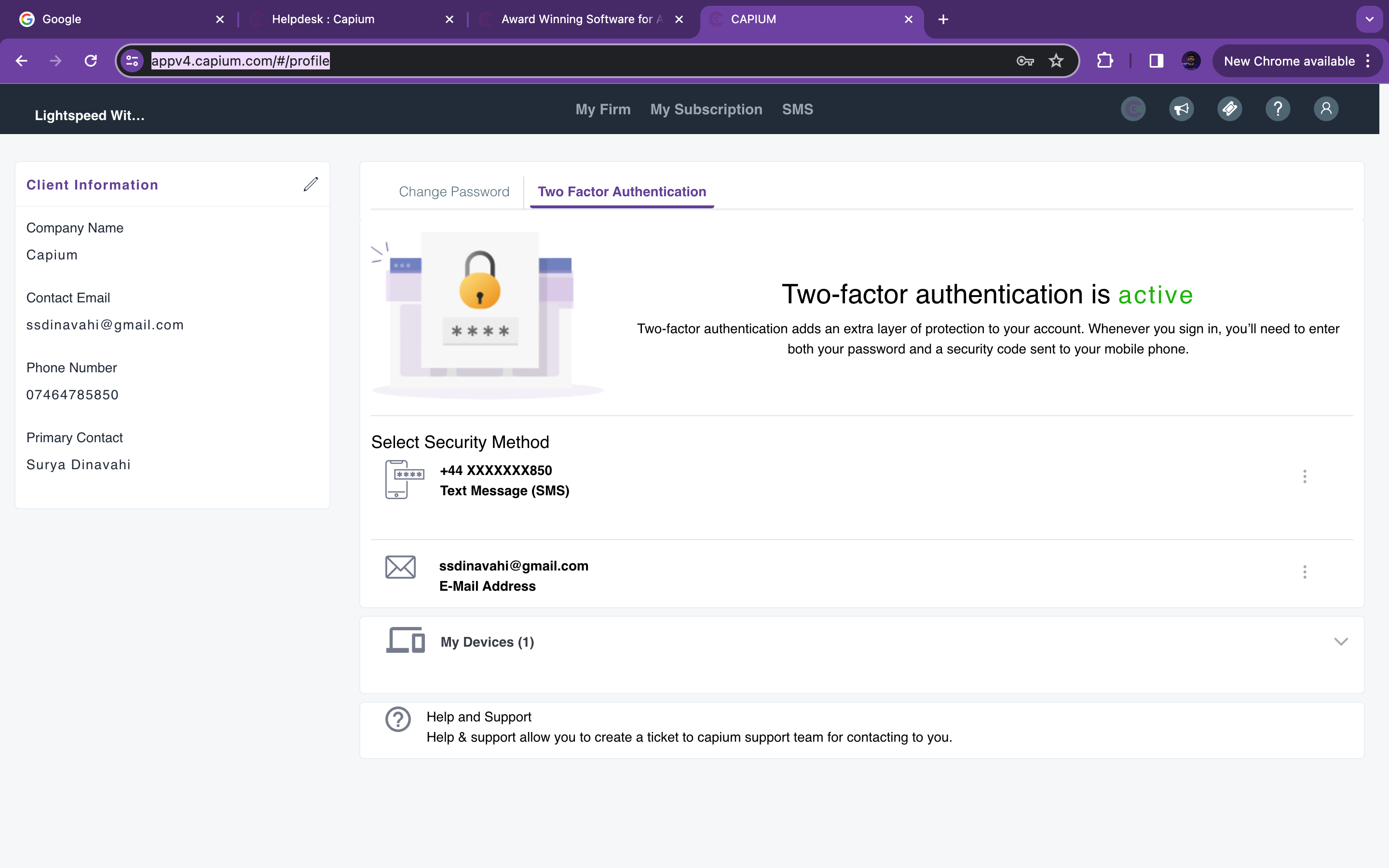Switch to the Helpdesk : Capium browser tab
Screen dimensions: 1389x868
click(323, 19)
